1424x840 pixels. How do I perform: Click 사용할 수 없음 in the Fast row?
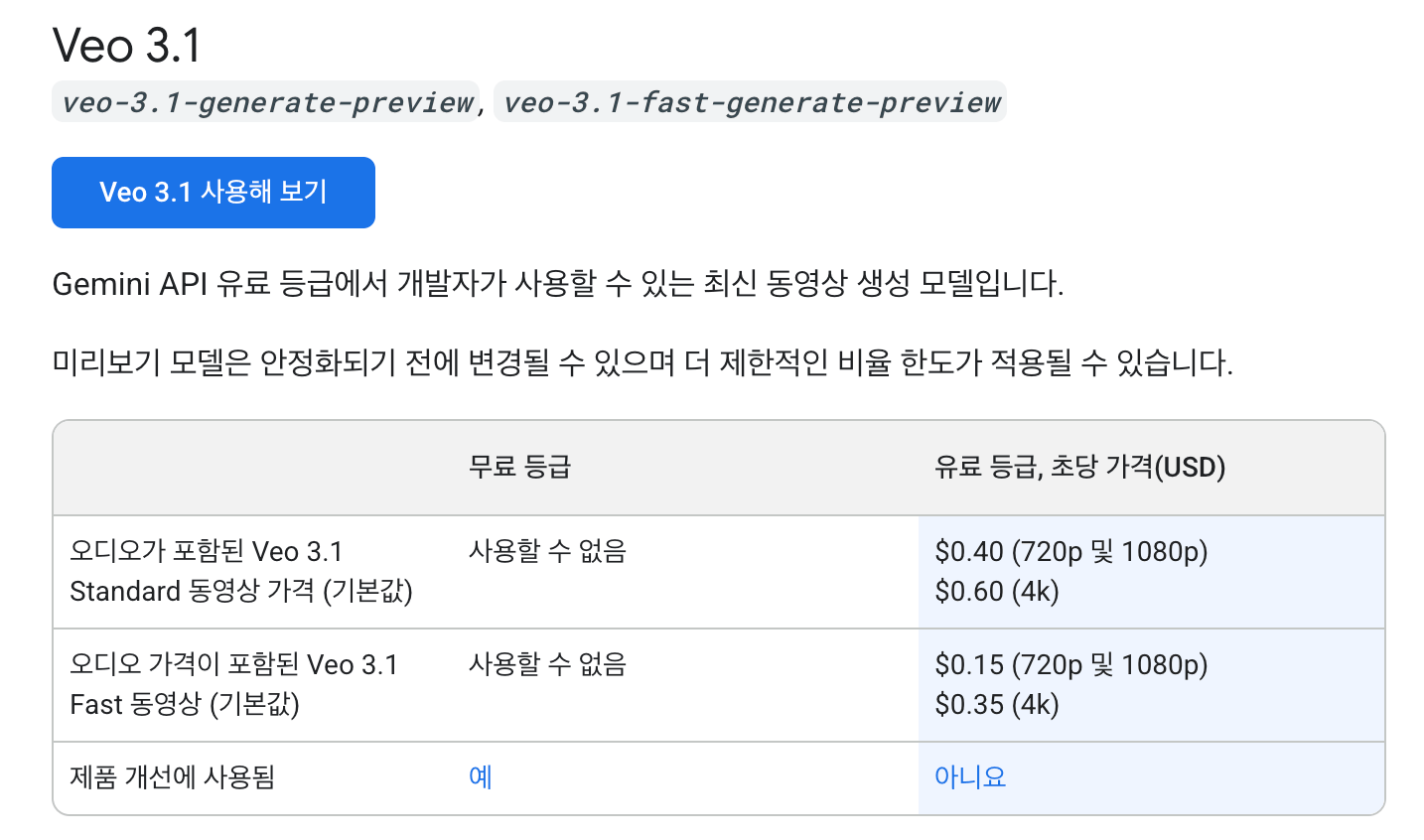(x=547, y=664)
